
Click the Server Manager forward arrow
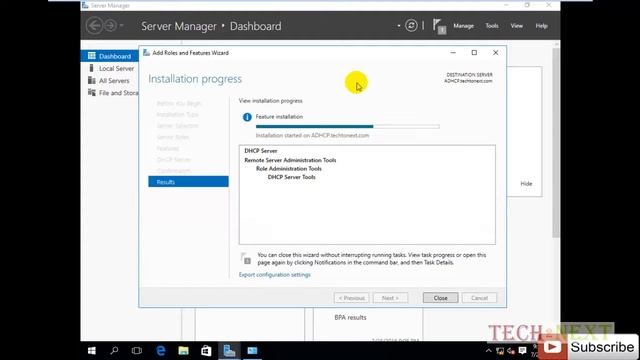pyautogui.click(x=110, y=26)
